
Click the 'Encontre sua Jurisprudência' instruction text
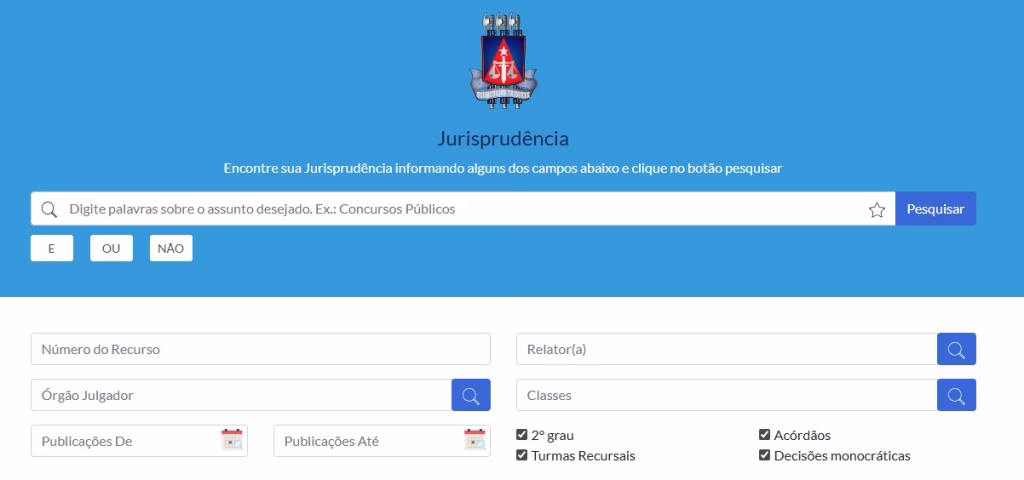[503, 168]
